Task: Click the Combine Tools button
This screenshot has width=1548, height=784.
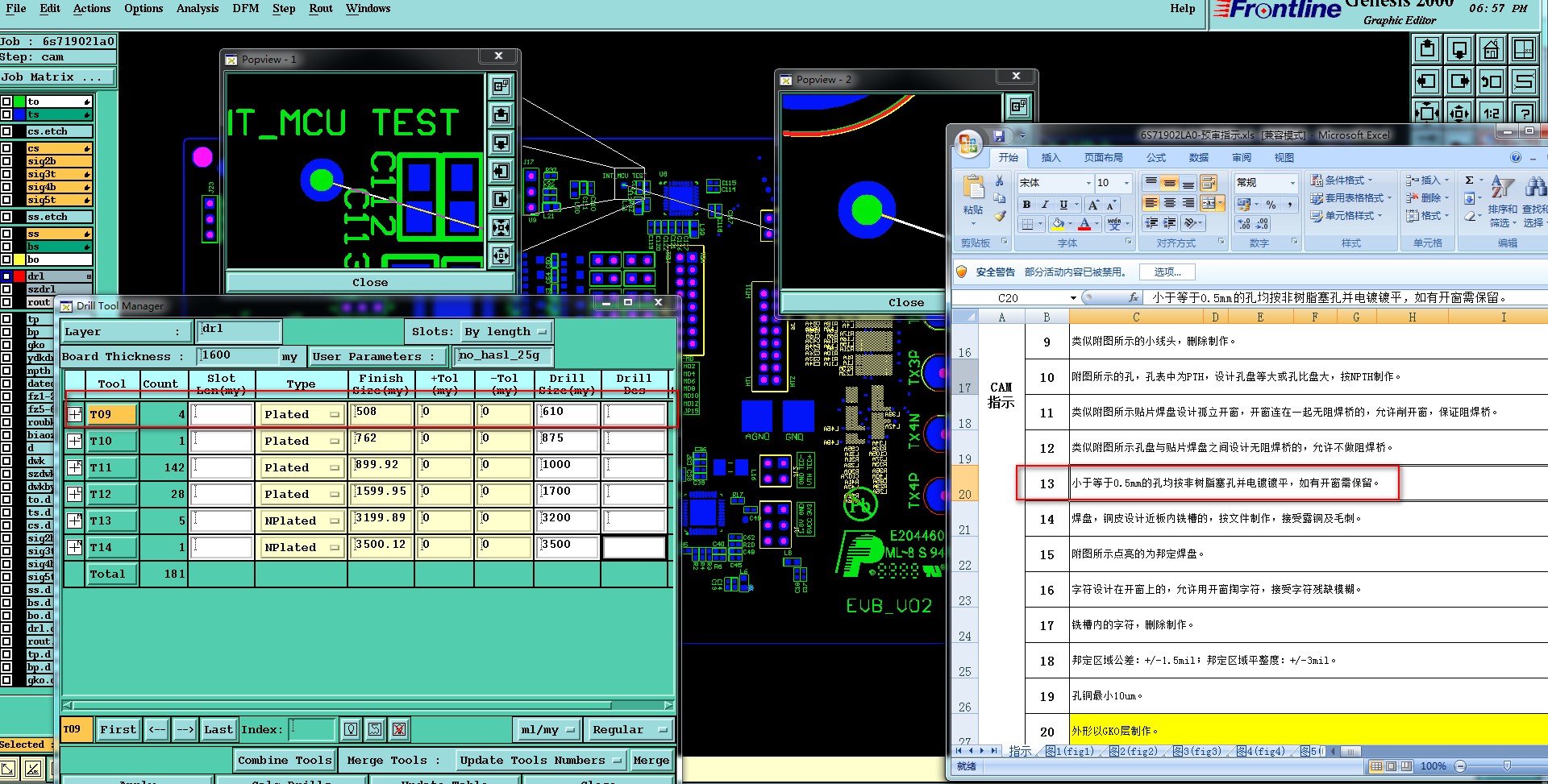Action: [285, 760]
